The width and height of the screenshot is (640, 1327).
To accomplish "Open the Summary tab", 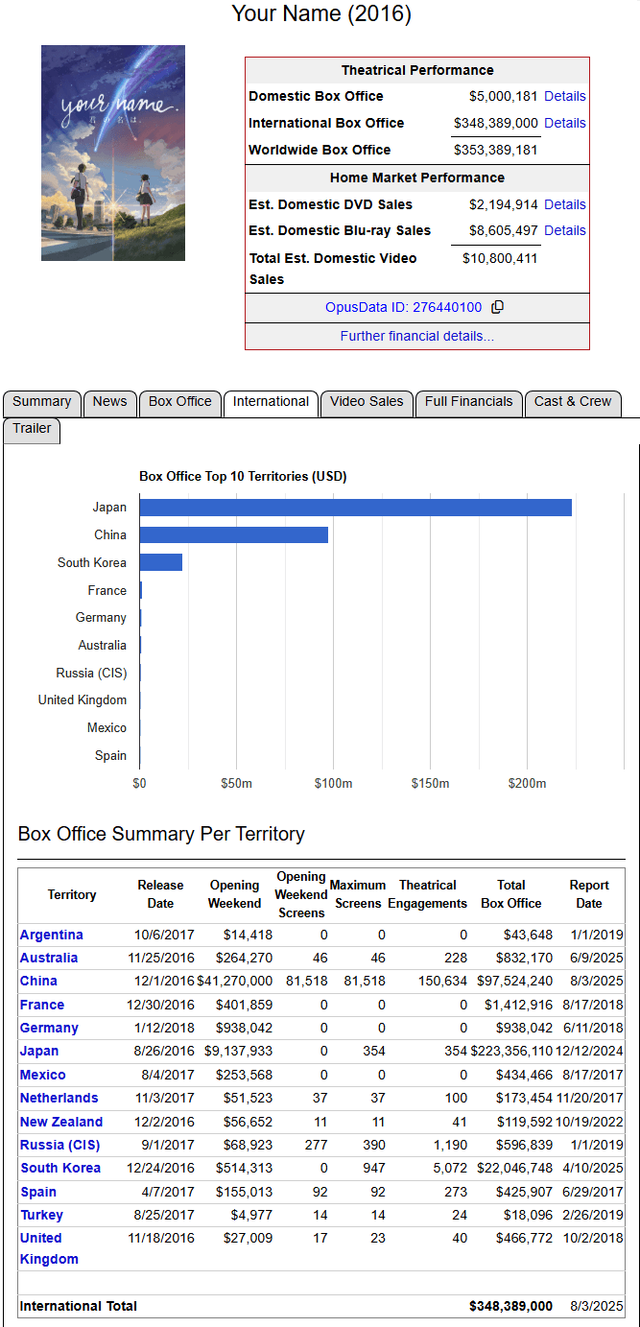I will click(x=42, y=402).
